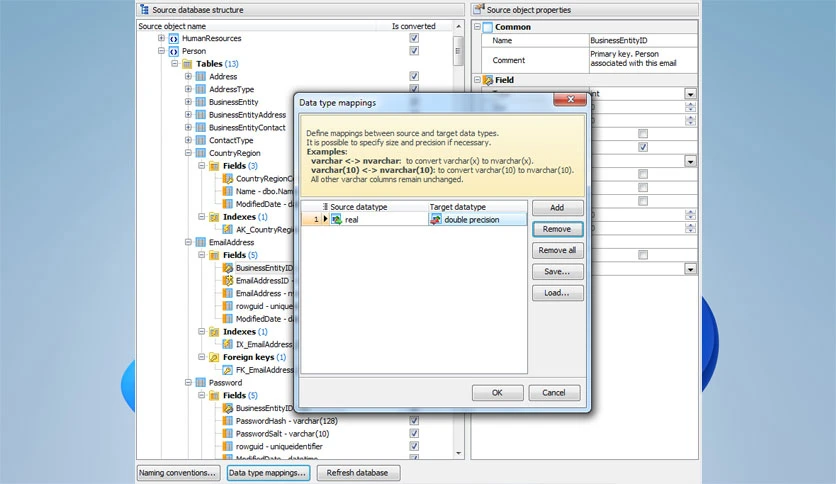Screen dimensions: 836x484
Task: Collapse the Tables (13) node
Action: [x=174, y=64]
